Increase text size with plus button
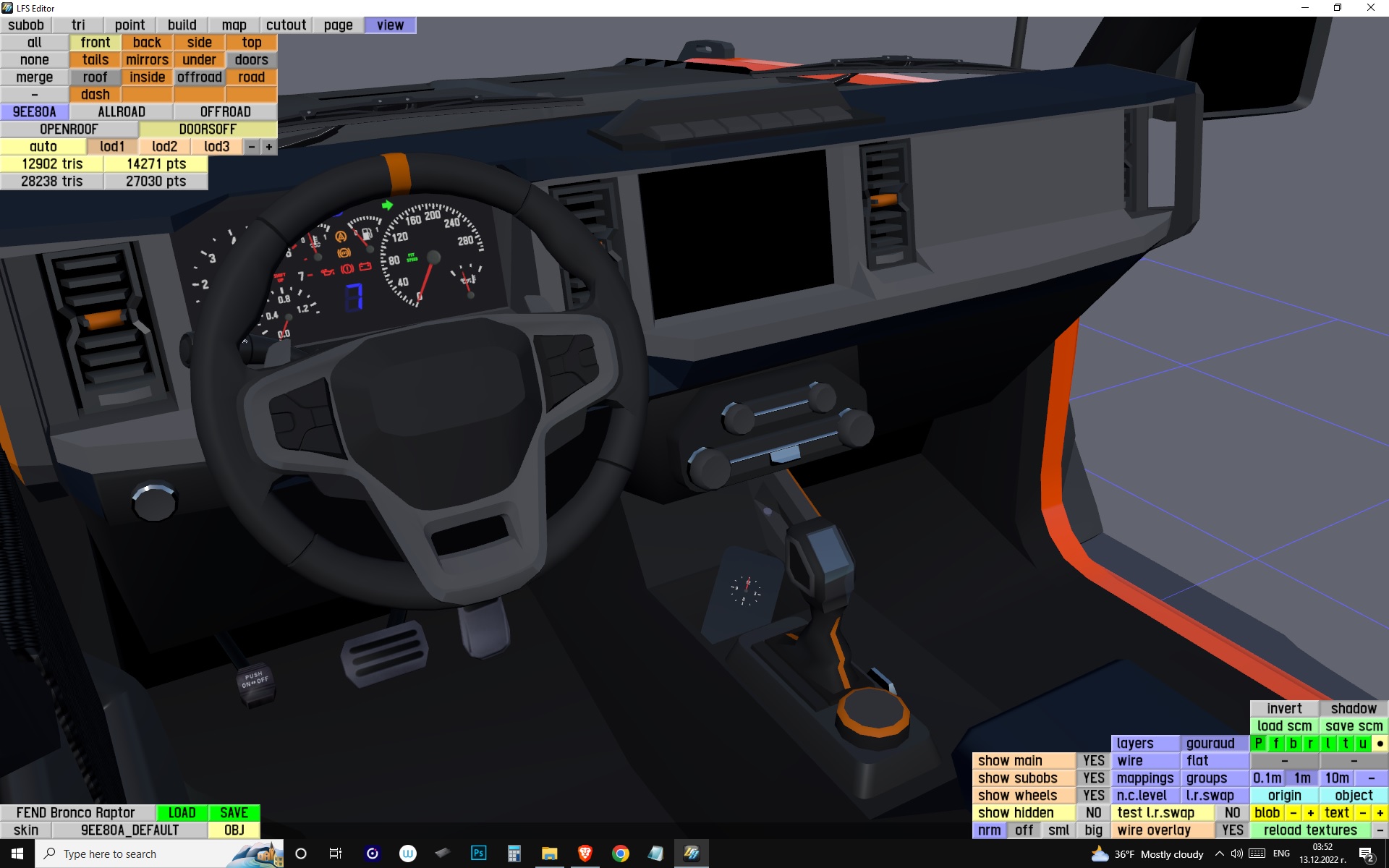Screen dimensions: 1389x868 (1380, 813)
